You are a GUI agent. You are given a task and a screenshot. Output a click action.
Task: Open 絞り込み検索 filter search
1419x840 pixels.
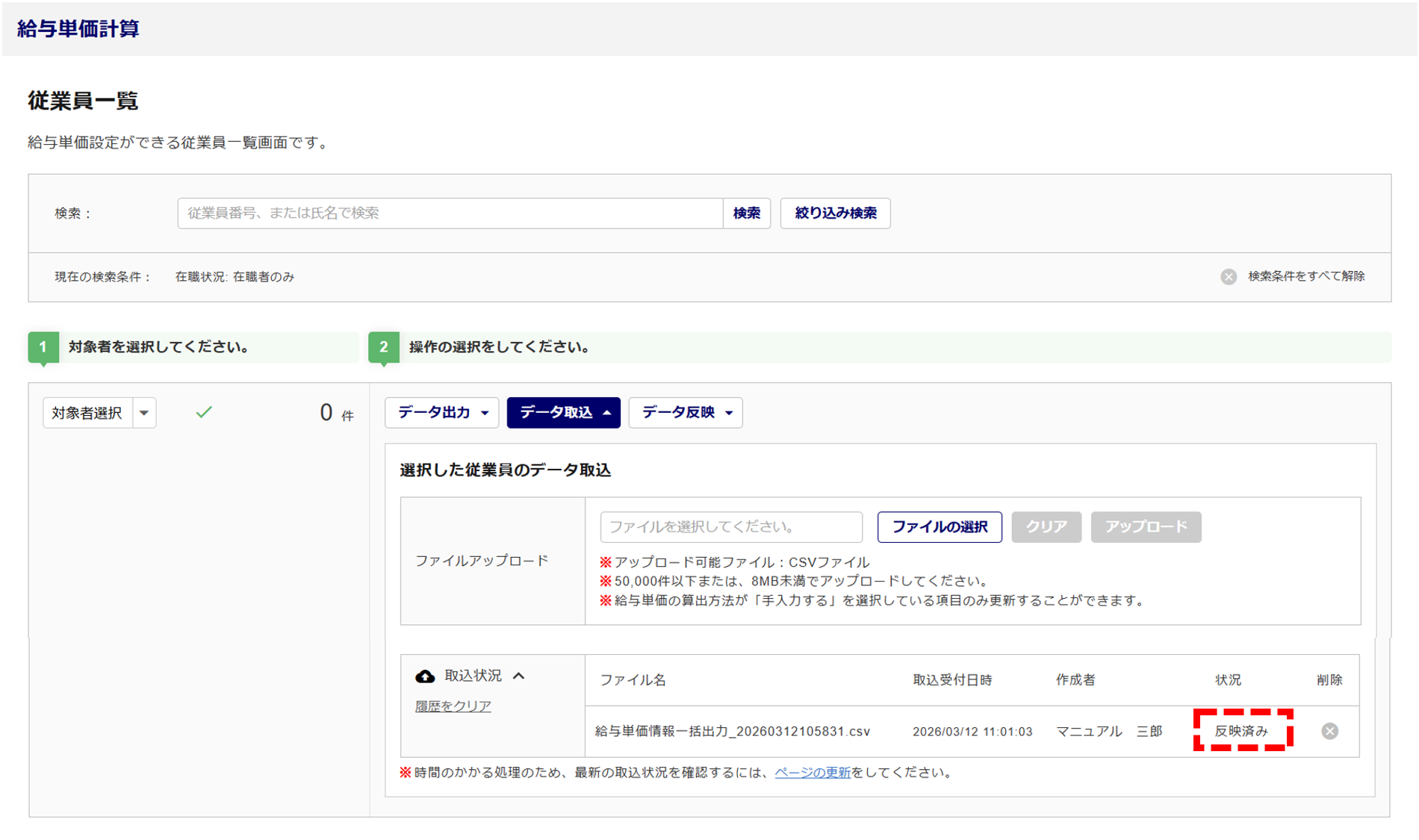[835, 214]
